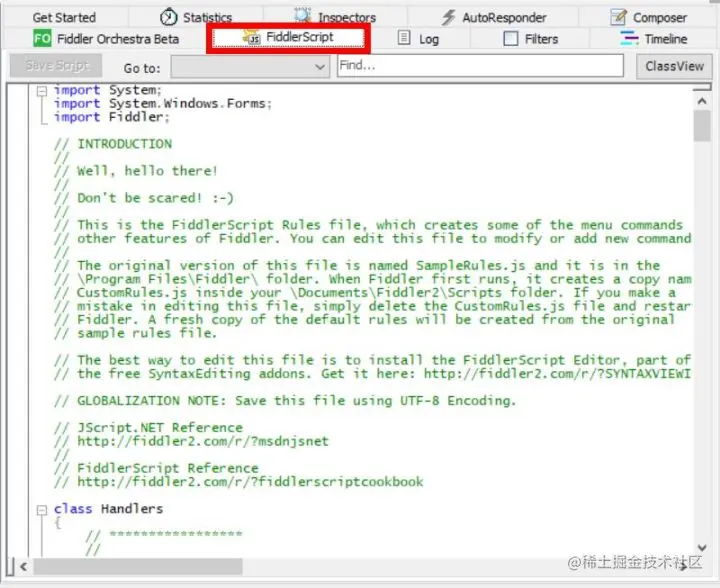Click the 'GLOBALIZATION NOTE' comment line
This screenshot has height=588, width=720.
[x=285, y=401]
